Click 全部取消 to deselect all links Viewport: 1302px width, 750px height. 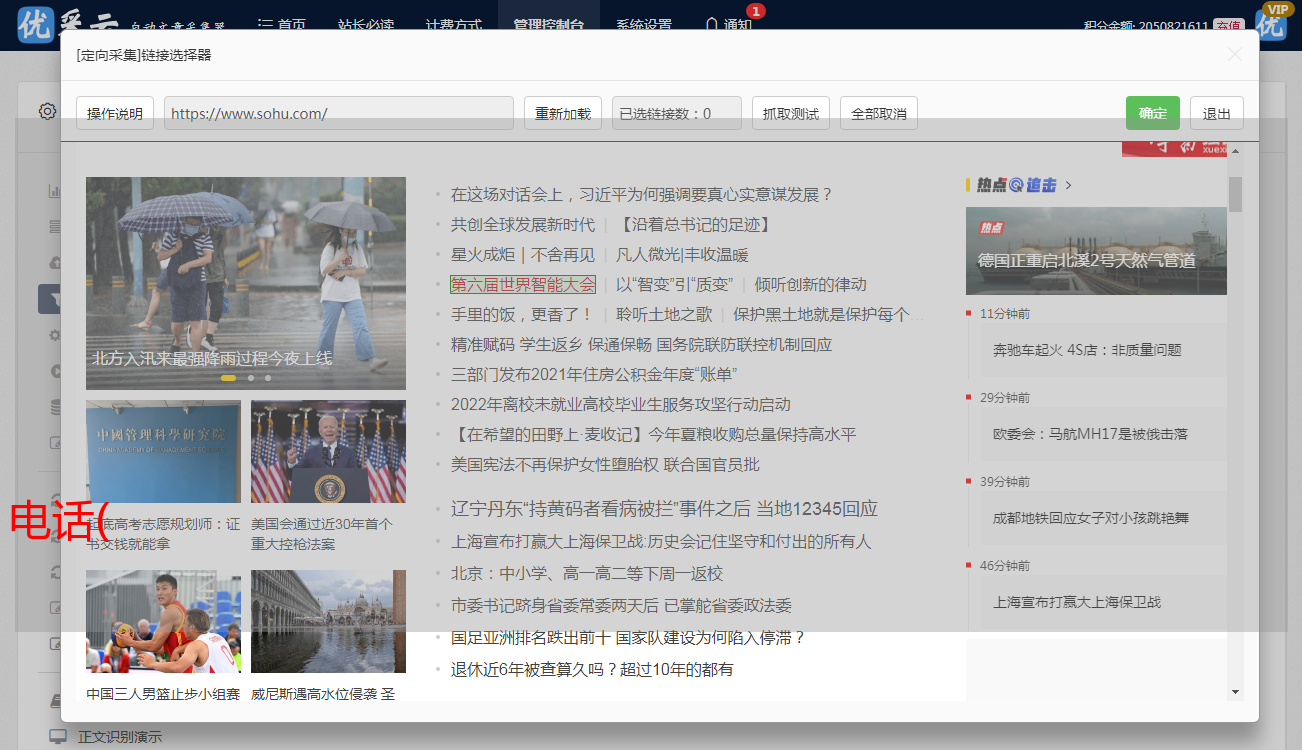[x=879, y=113]
